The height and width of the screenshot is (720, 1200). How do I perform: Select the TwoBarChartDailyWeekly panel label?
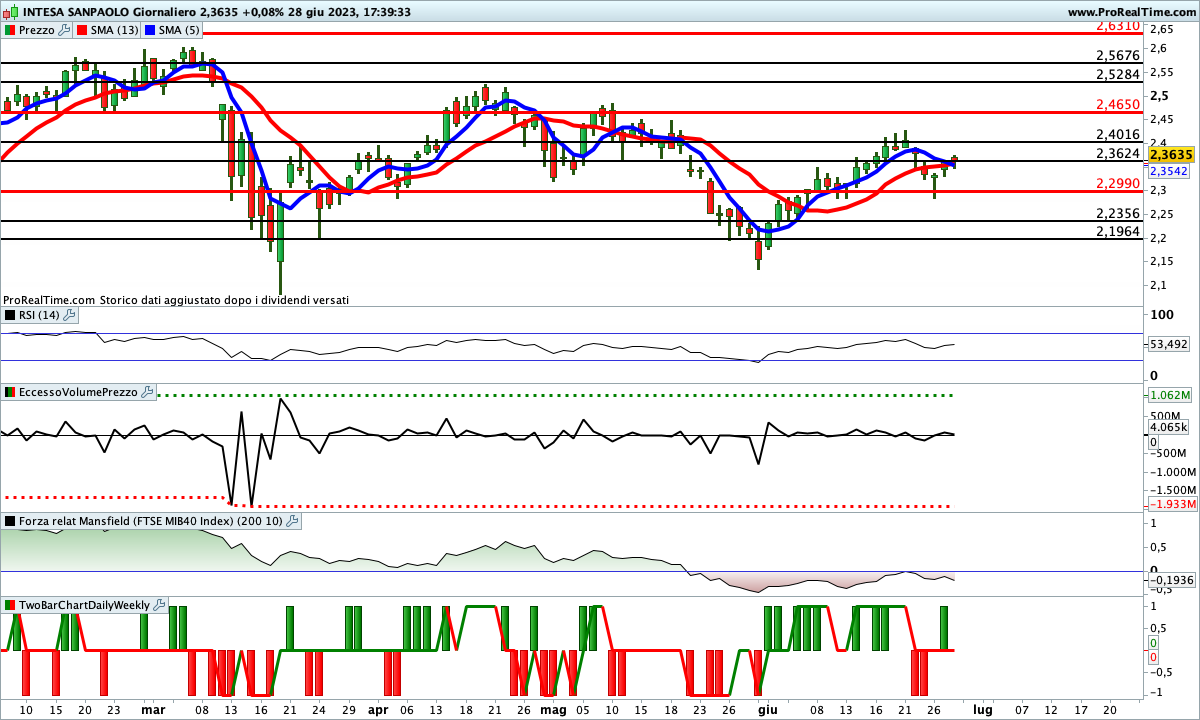tap(85, 605)
